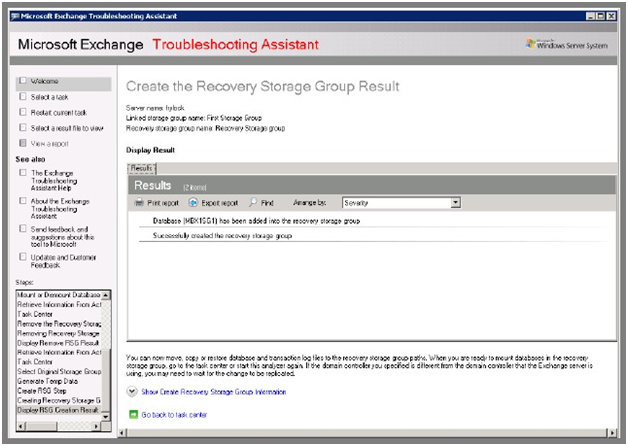Click Print report text button
The image size is (628, 446).
click(163, 203)
